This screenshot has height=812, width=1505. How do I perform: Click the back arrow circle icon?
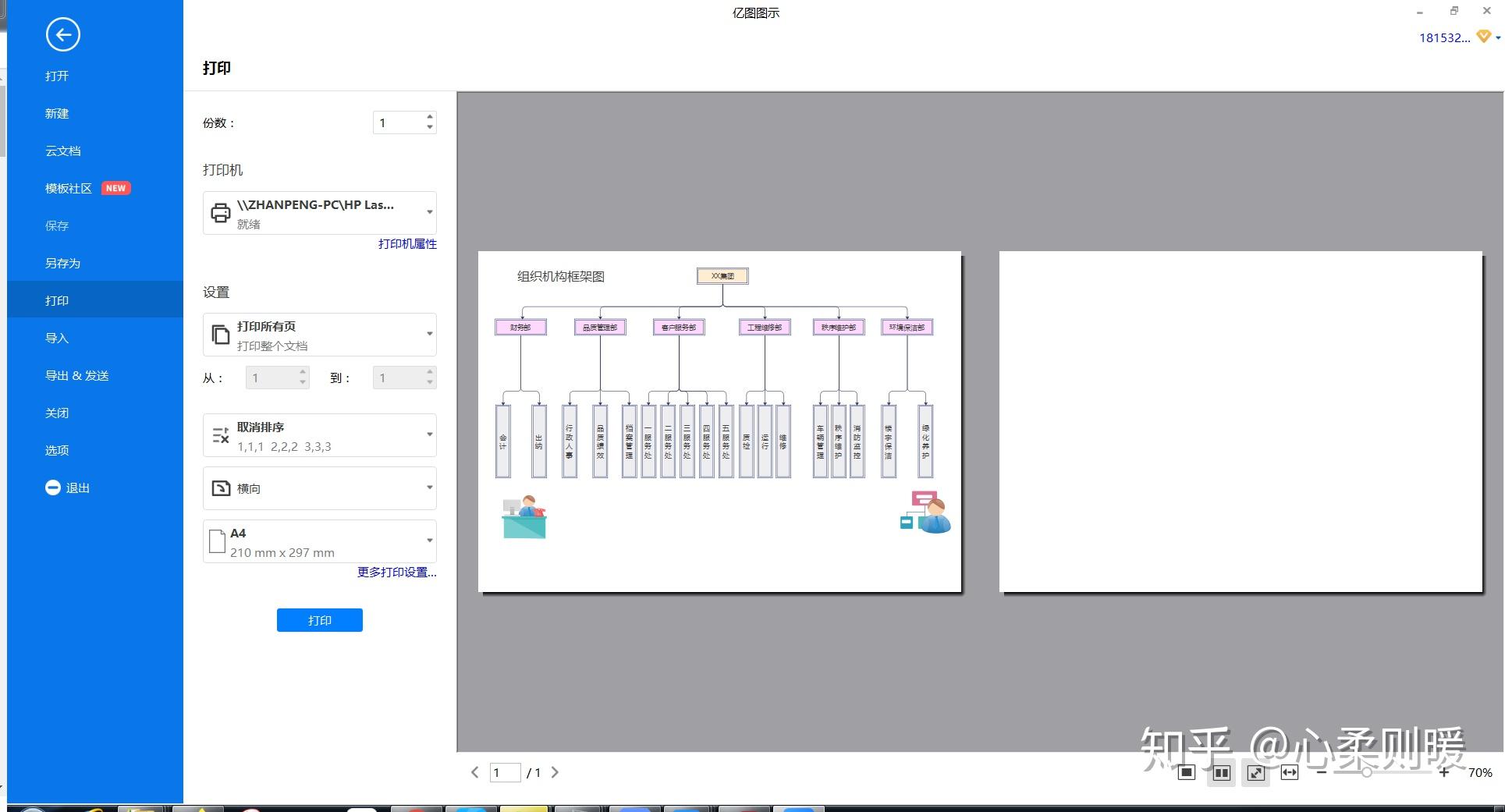62,34
